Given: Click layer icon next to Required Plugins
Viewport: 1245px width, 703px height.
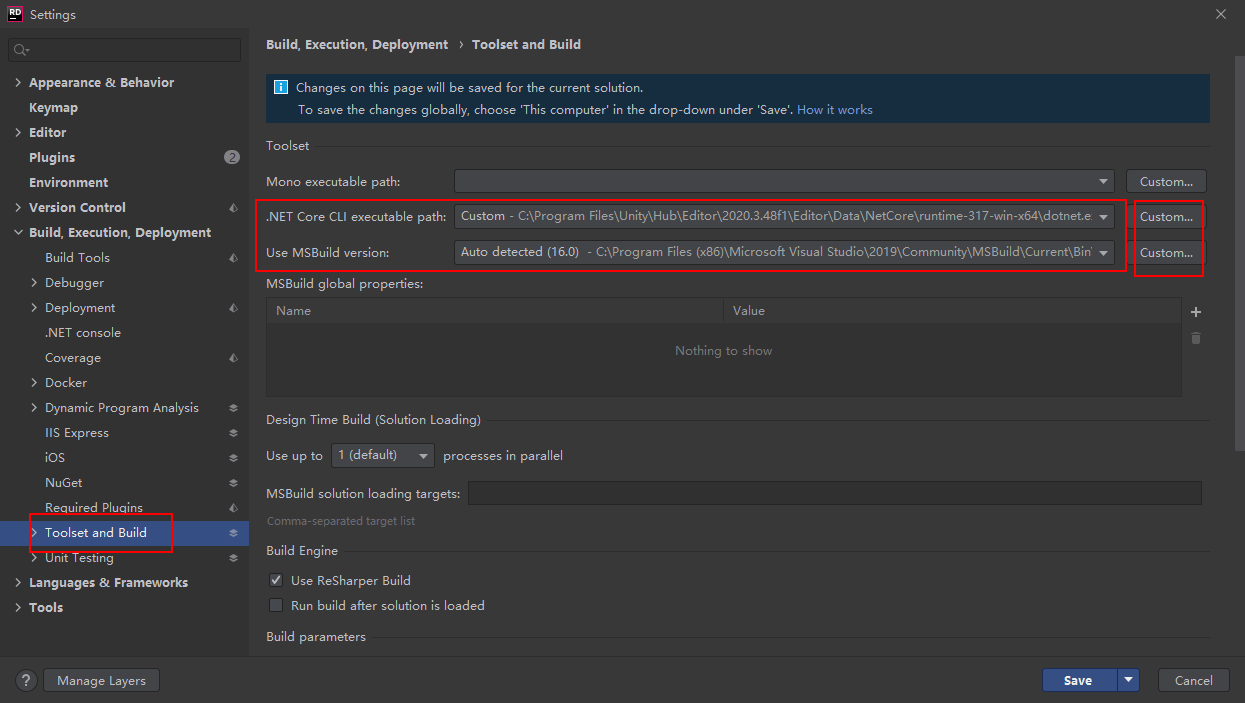Looking at the screenshot, I should click(233, 508).
